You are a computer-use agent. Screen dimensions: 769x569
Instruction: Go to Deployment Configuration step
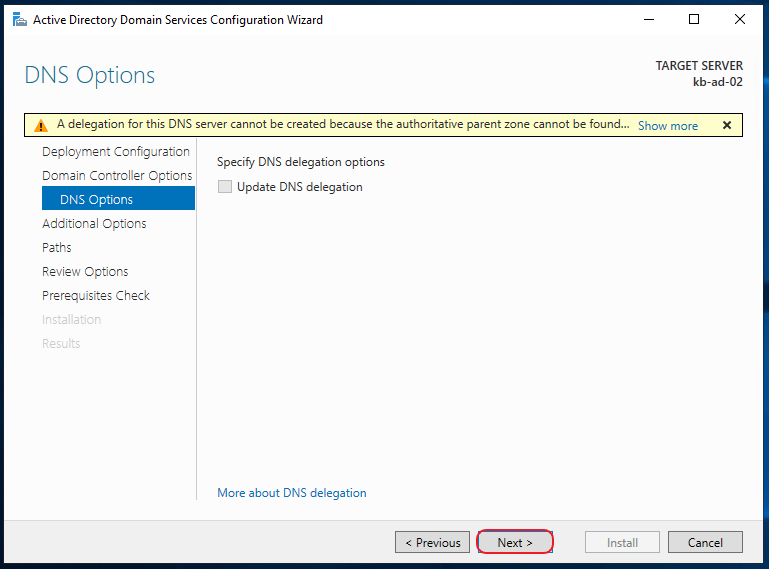pos(116,152)
